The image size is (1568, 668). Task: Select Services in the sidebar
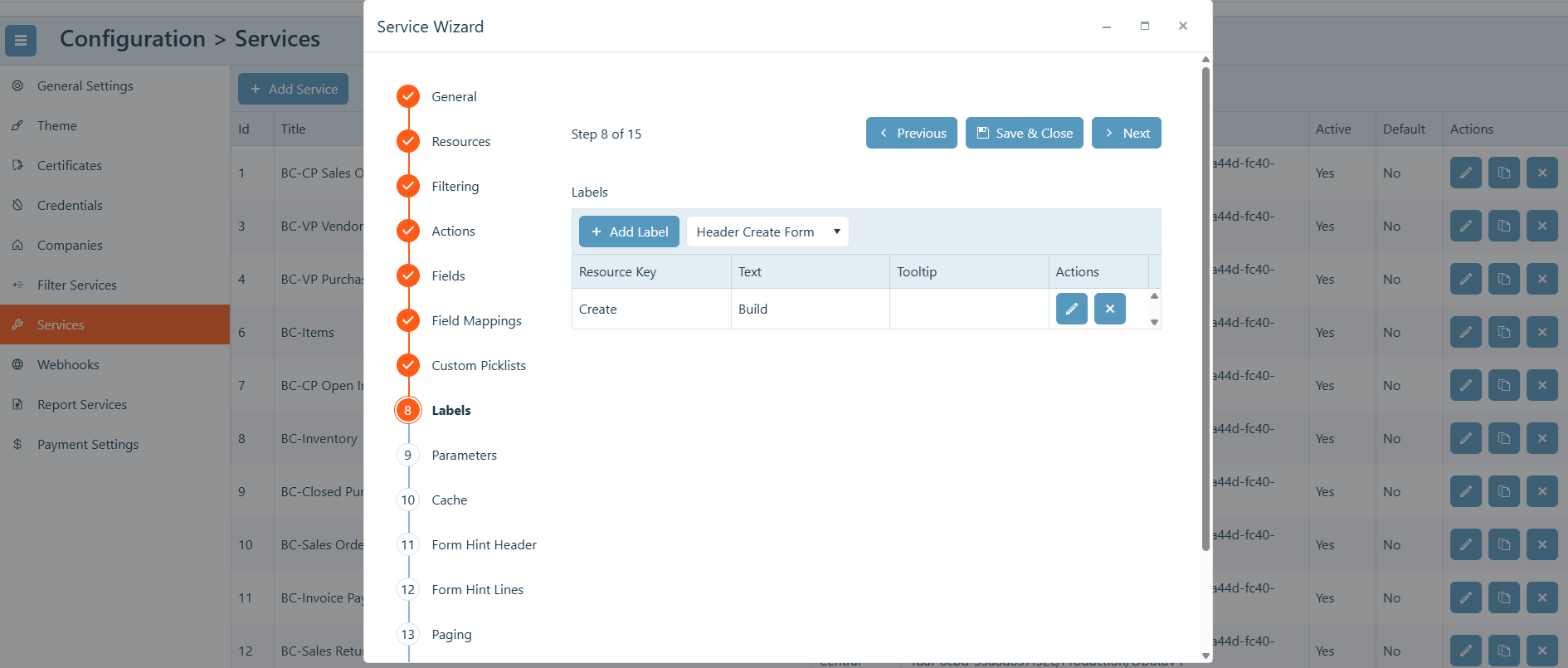click(x=114, y=324)
